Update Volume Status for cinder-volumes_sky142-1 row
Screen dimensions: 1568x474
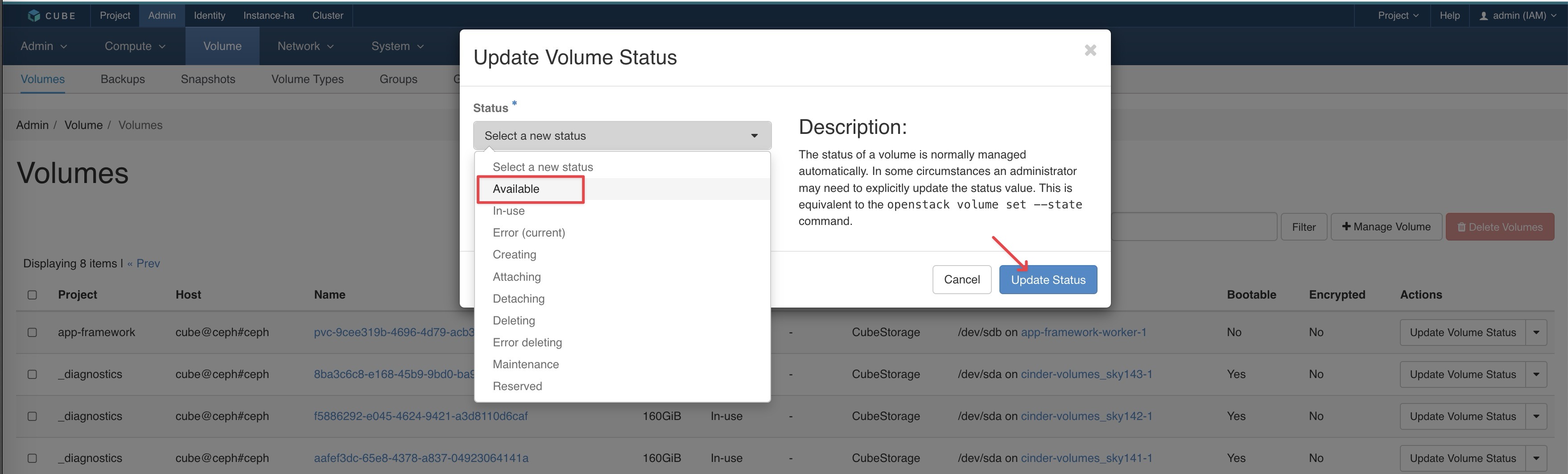(x=1463, y=417)
